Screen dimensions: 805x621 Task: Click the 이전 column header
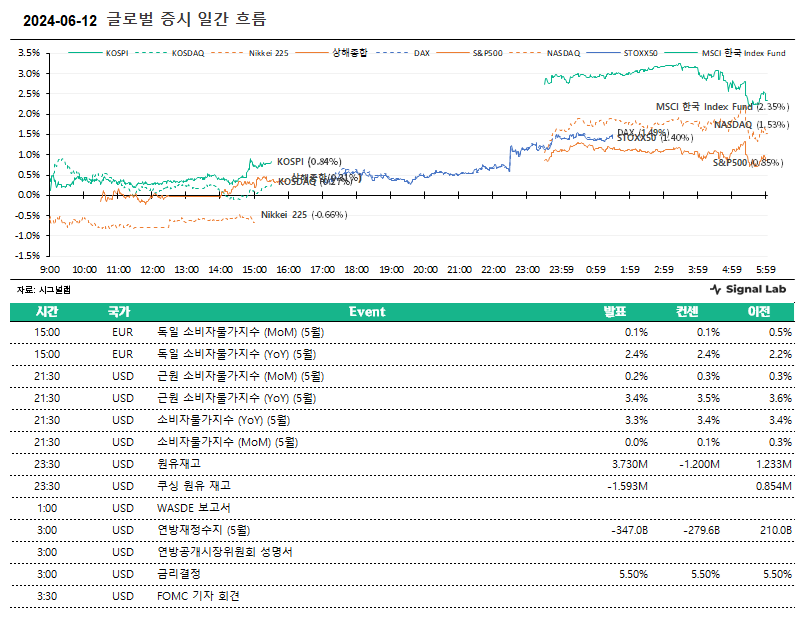[x=759, y=312]
